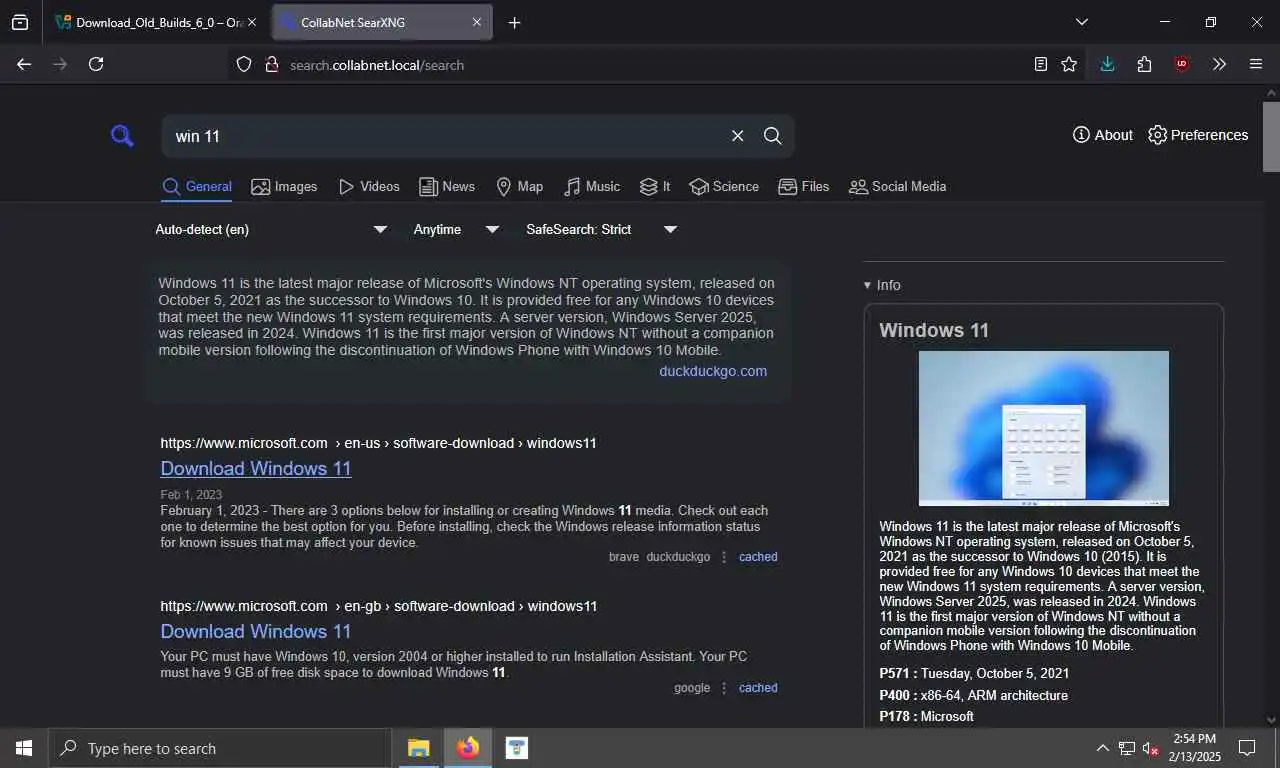Show hidden system tray icons
This screenshot has width=1280, height=768.
[1102, 748]
